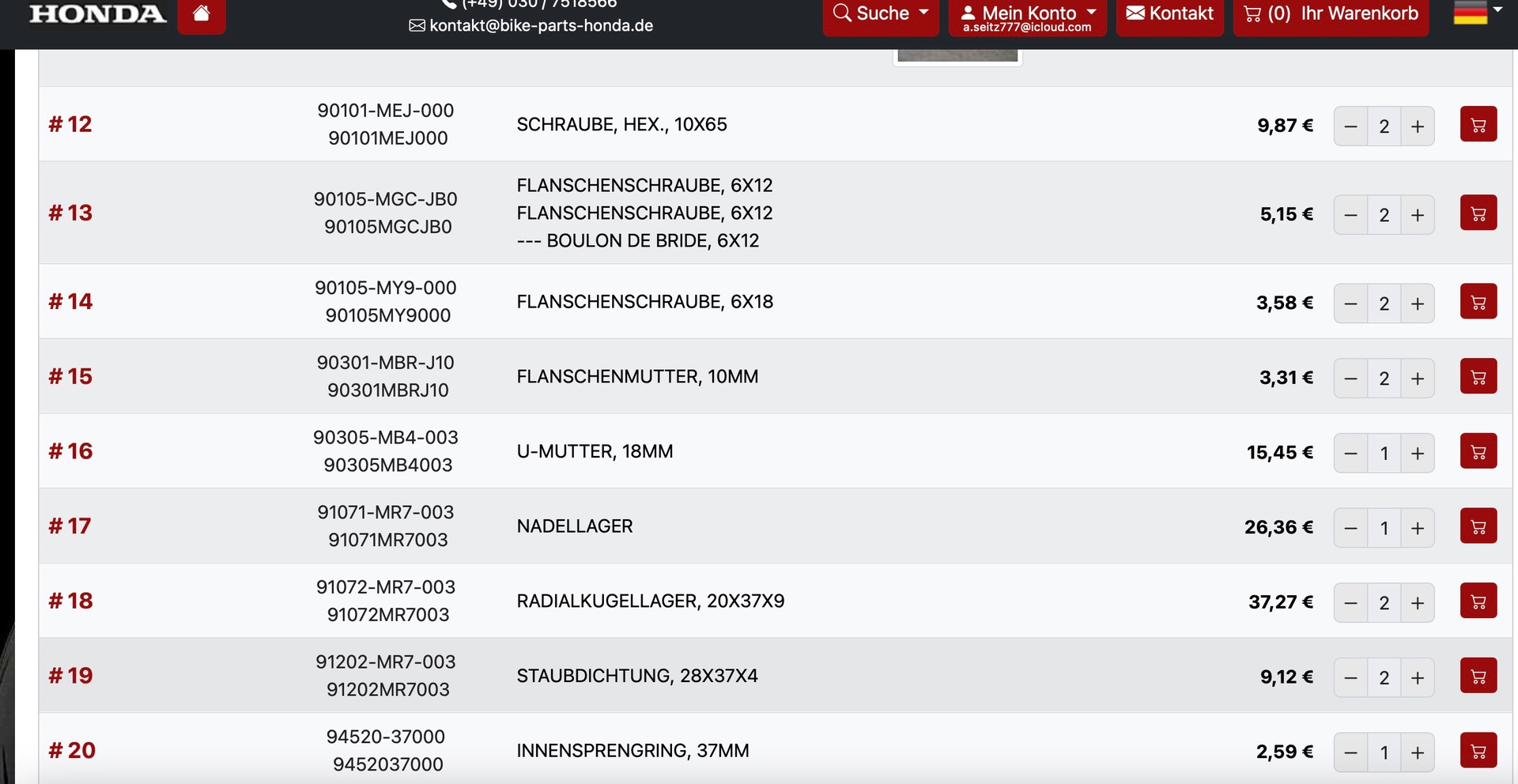Expand the Mein Konto menu
This screenshot has height=784, width=1518.
1027,16
